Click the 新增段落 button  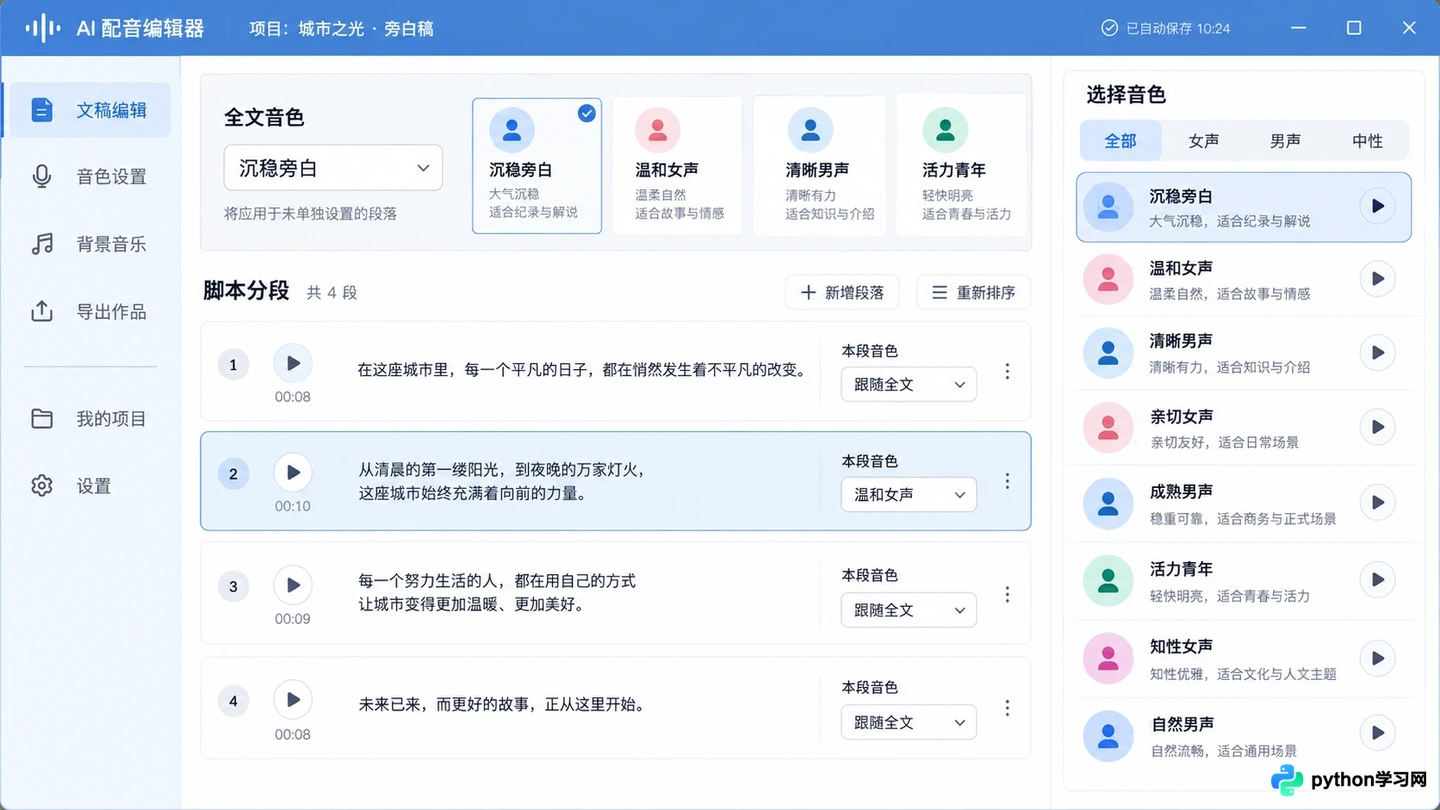click(x=842, y=292)
